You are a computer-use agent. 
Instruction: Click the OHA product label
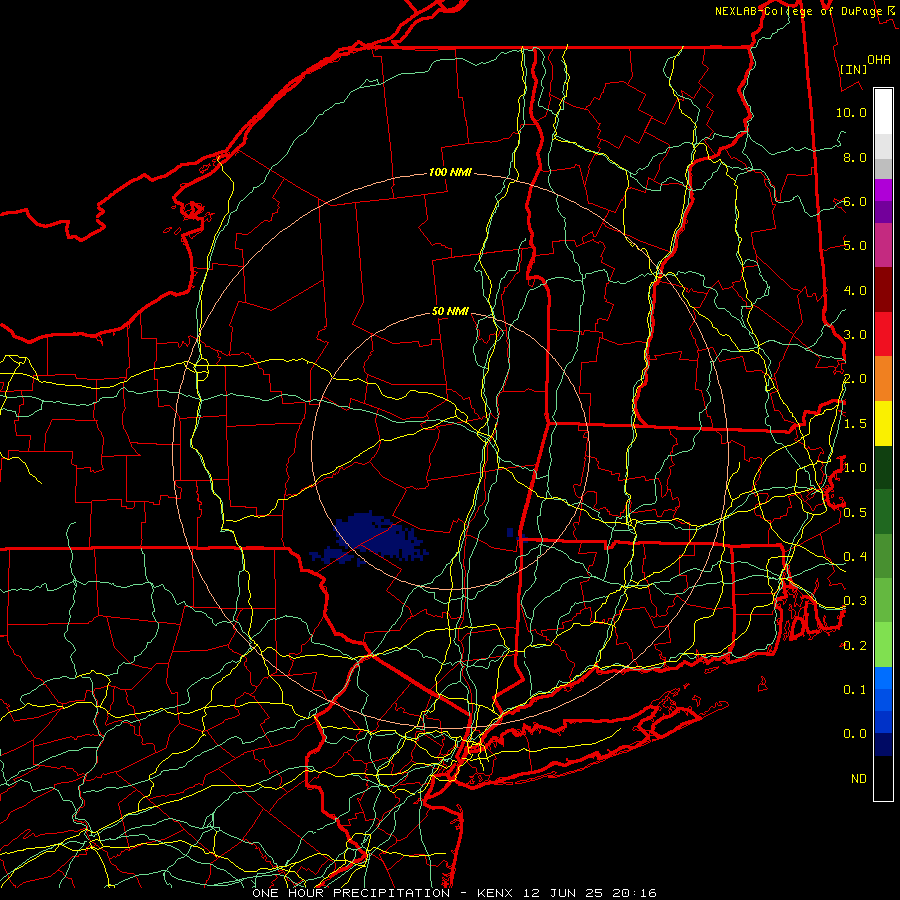point(879,59)
